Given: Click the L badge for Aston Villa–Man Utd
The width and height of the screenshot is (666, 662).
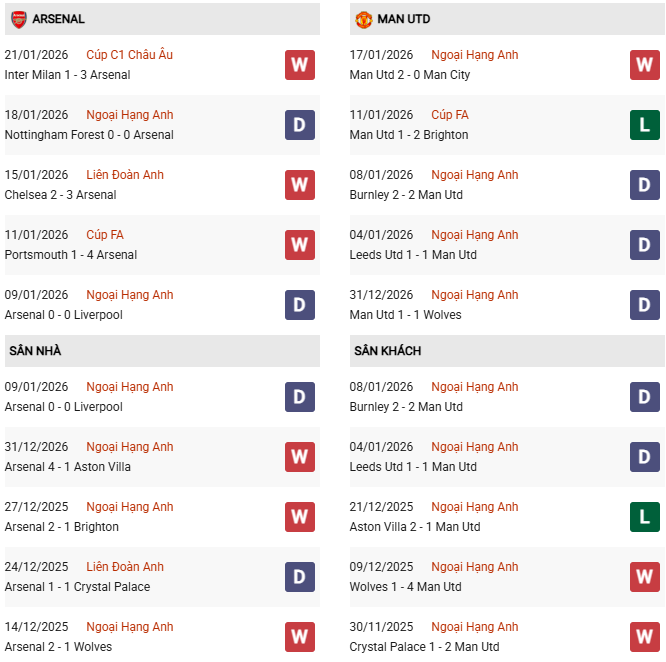Looking at the screenshot, I should pyautogui.click(x=645, y=517).
